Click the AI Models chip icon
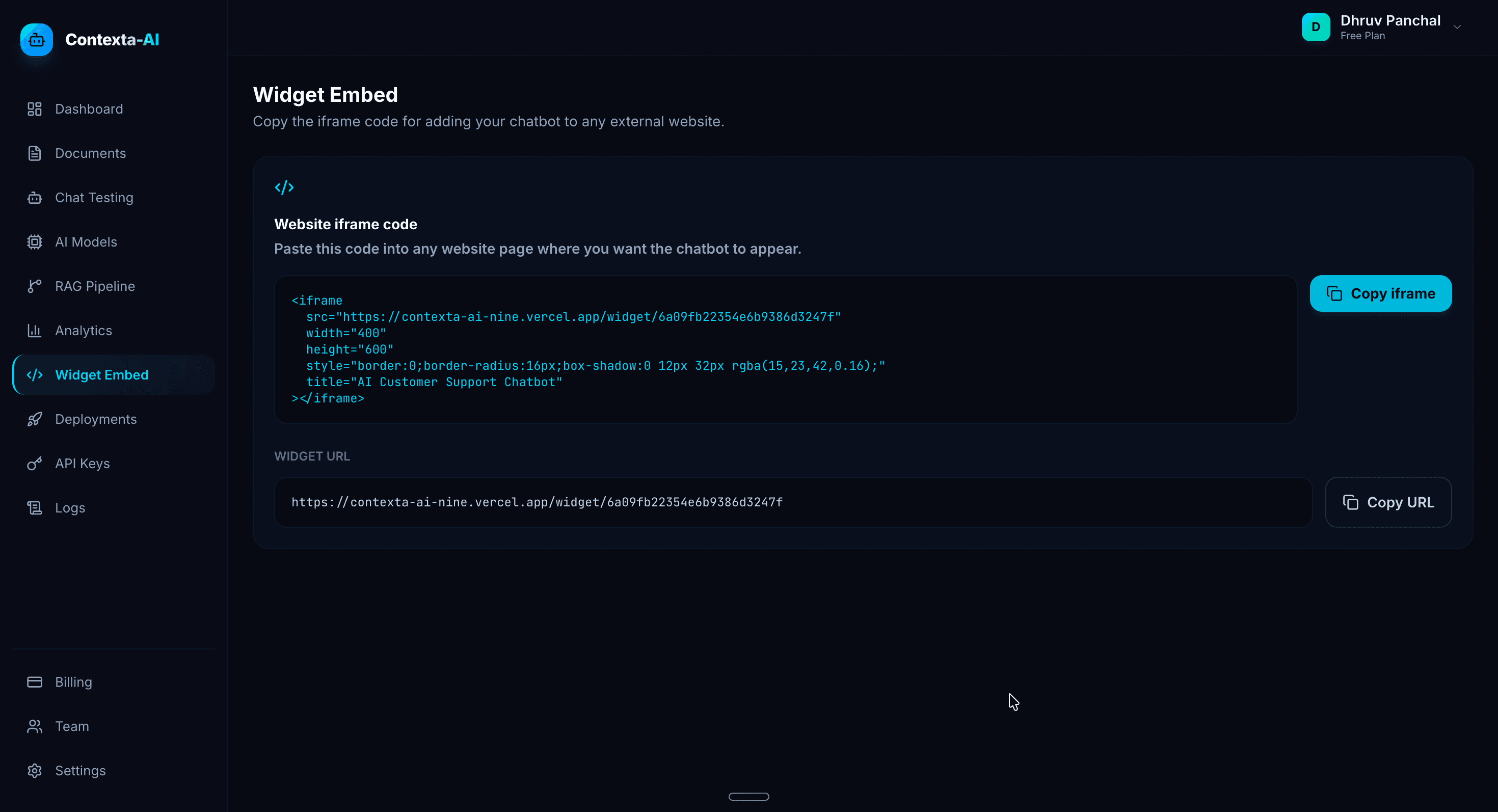The height and width of the screenshot is (812, 1498). point(34,242)
